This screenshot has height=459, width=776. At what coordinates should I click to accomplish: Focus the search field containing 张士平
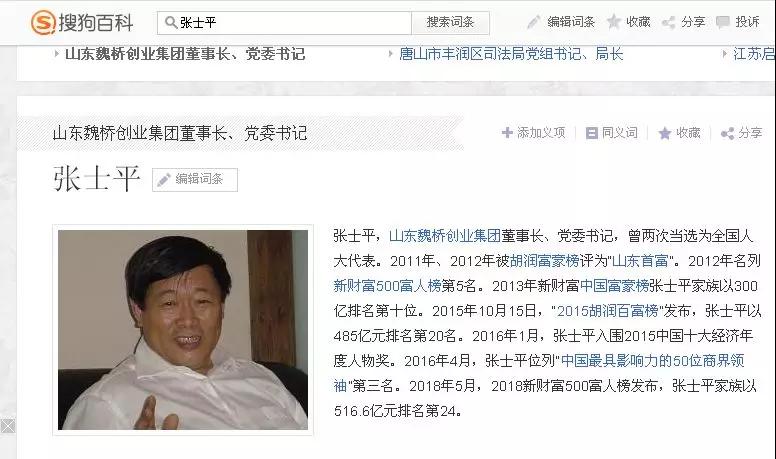[x=284, y=23]
